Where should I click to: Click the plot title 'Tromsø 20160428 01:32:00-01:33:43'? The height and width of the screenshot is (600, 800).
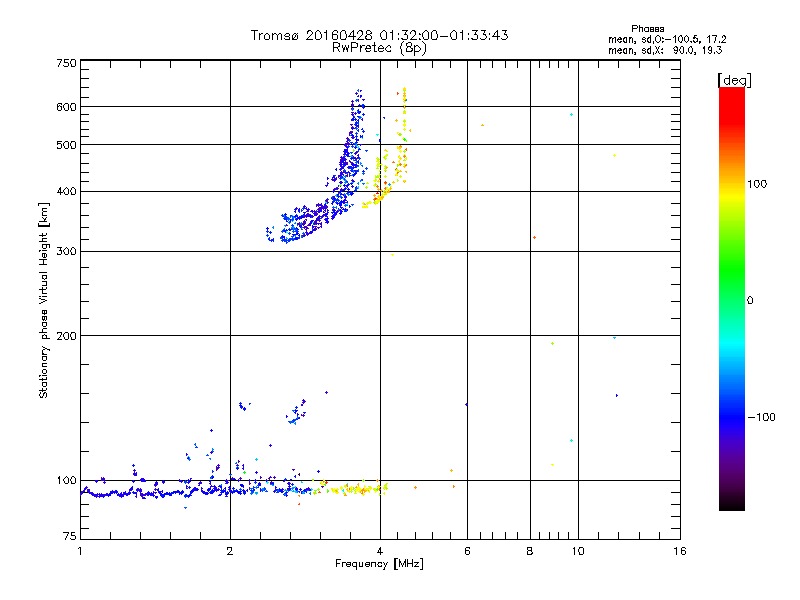click(x=379, y=35)
